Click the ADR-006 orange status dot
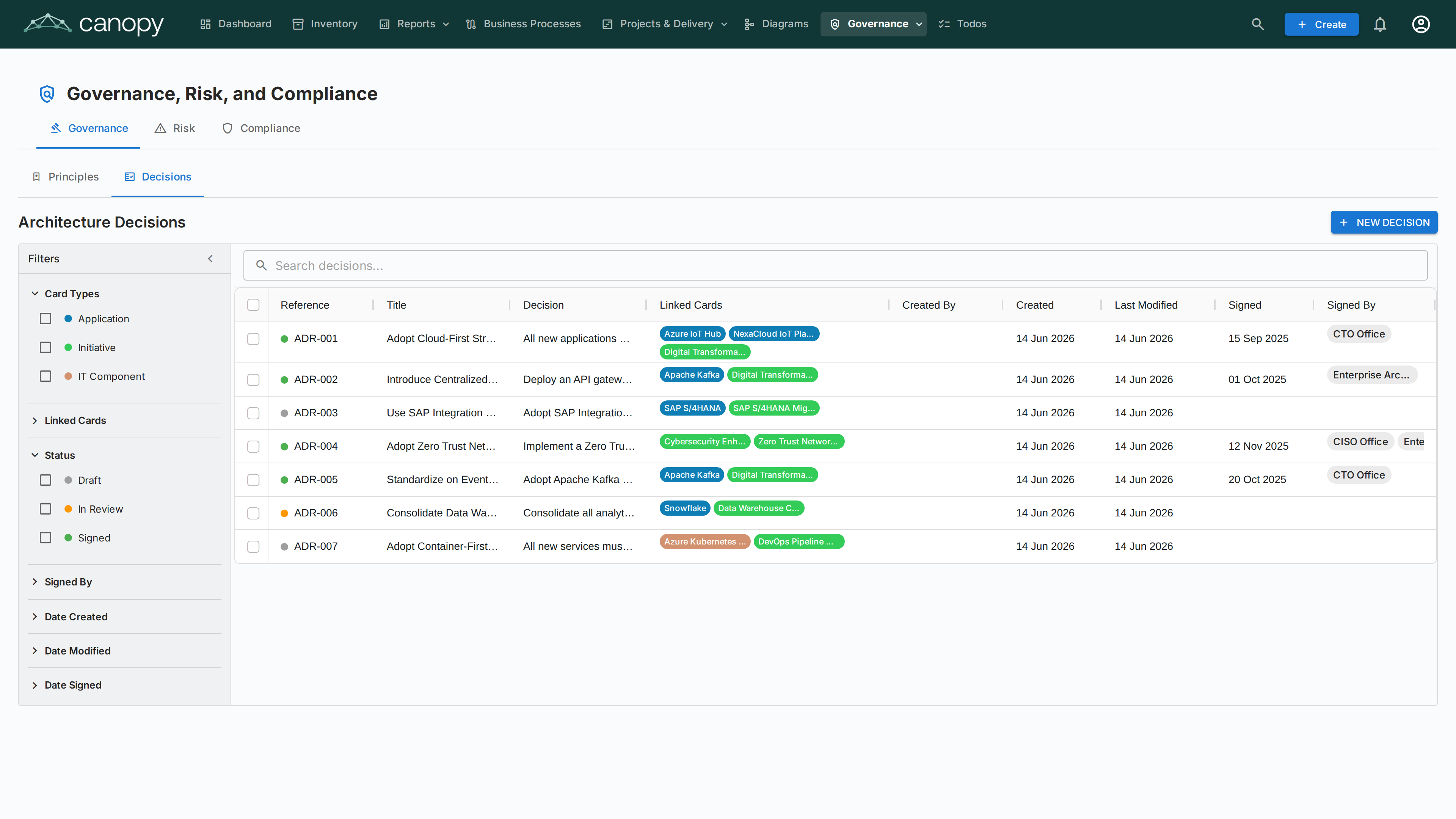Viewport: 1456px width, 819px height. (x=284, y=513)
